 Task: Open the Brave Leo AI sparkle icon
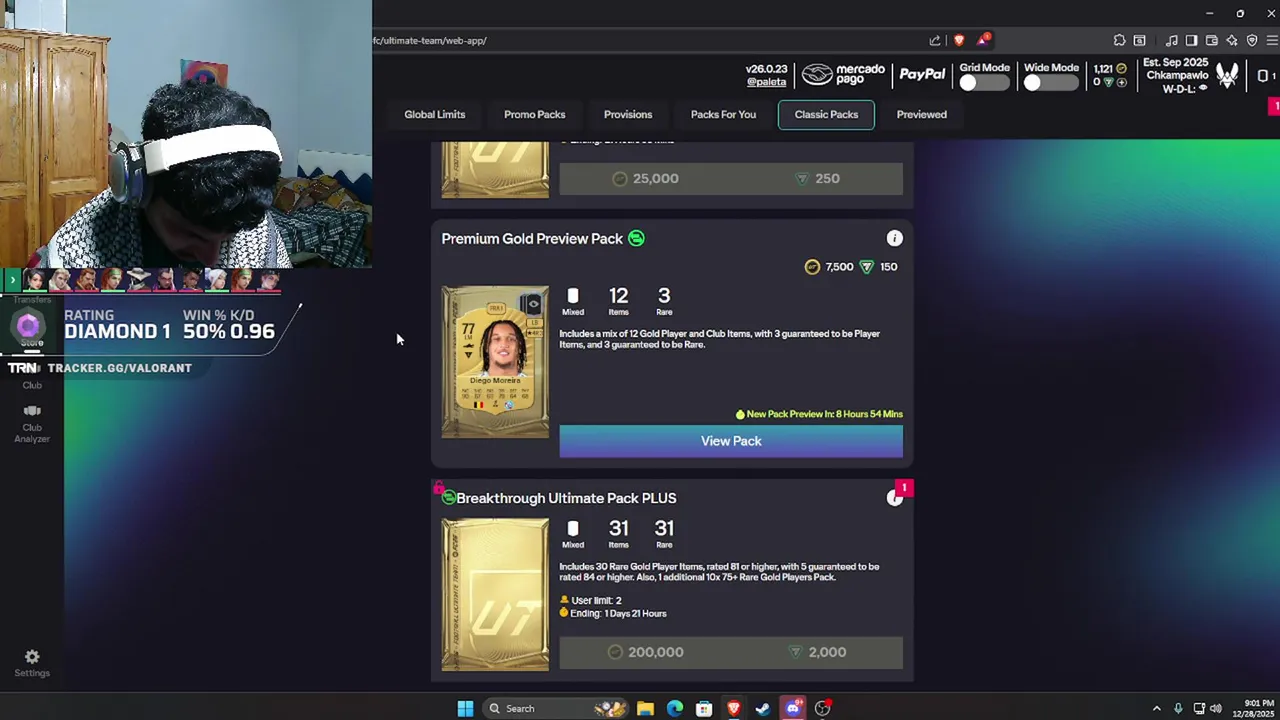1232,40
